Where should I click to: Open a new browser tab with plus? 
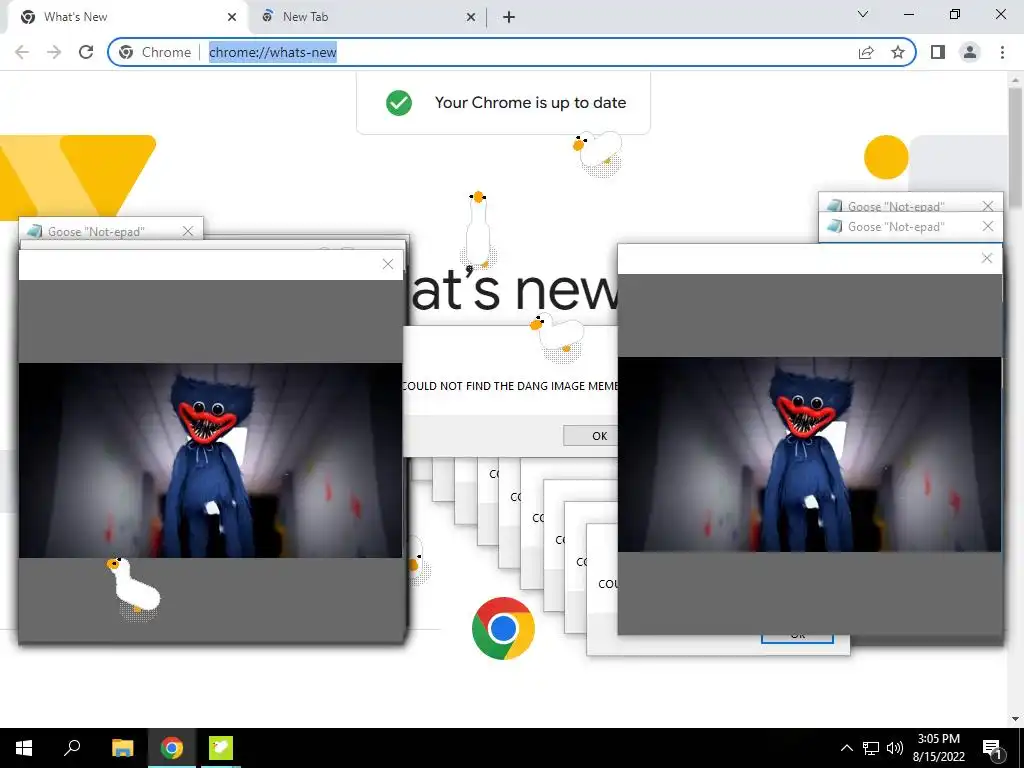point(509,17)
